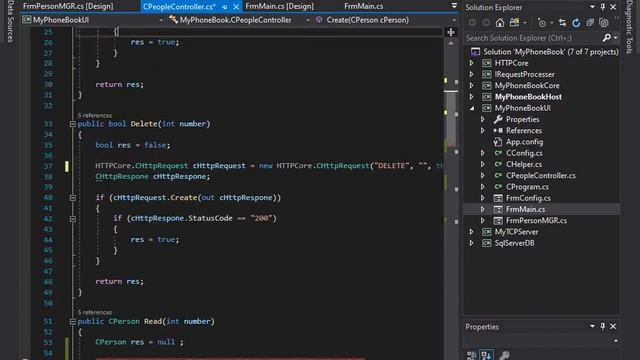640x360 pixels.
Task: Click the App.config file icon
Action: (498, 142)
